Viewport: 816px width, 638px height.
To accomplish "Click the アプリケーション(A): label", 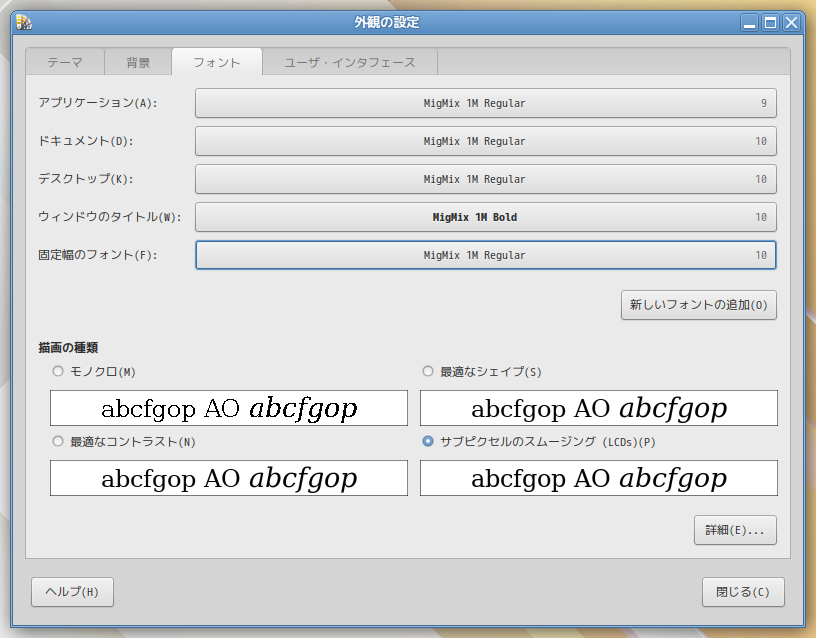I will pyautogui.click(x=98, y=103).
